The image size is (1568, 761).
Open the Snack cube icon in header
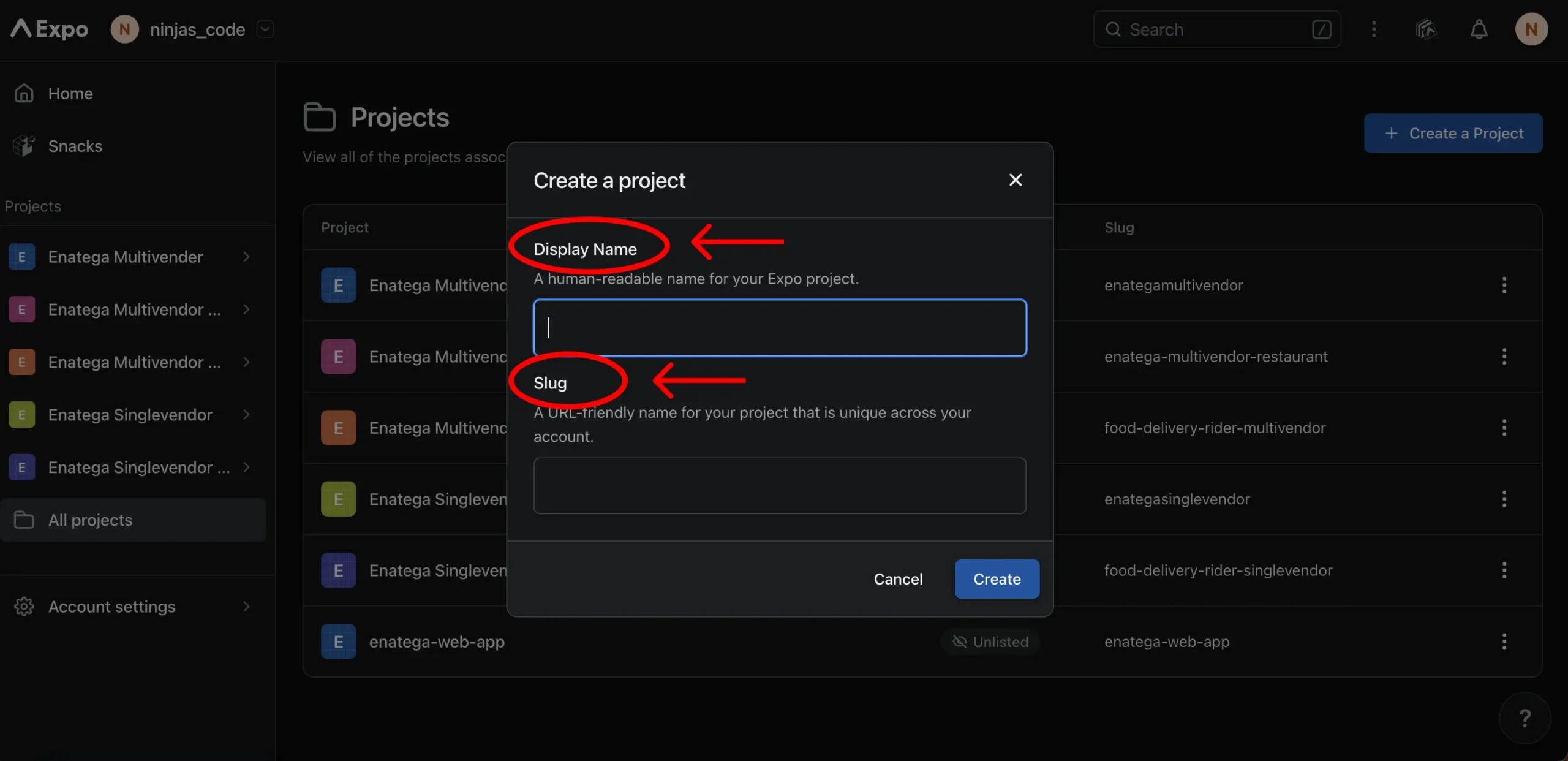click(1426, 29)
